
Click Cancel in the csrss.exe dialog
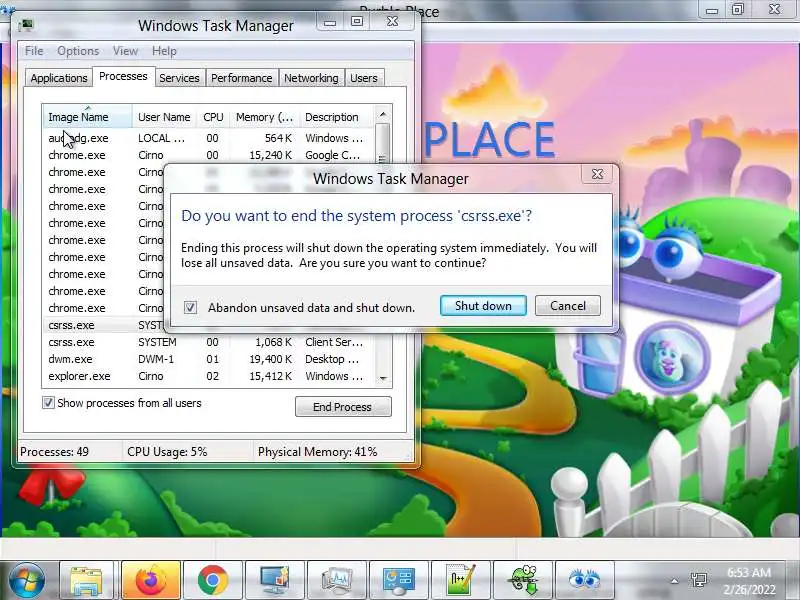pos(568,306)
